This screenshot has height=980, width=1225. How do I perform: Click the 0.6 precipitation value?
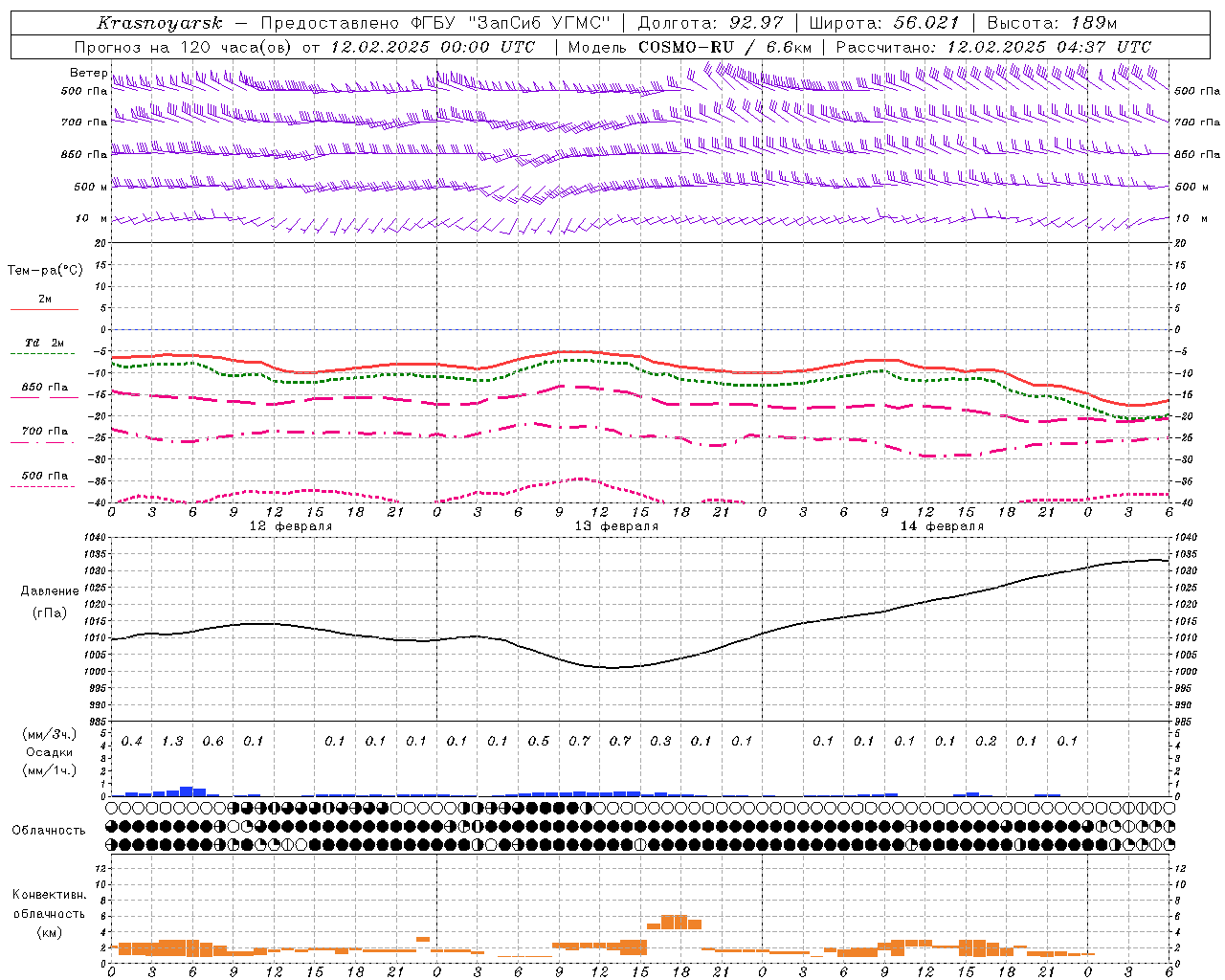coord(212,742)
